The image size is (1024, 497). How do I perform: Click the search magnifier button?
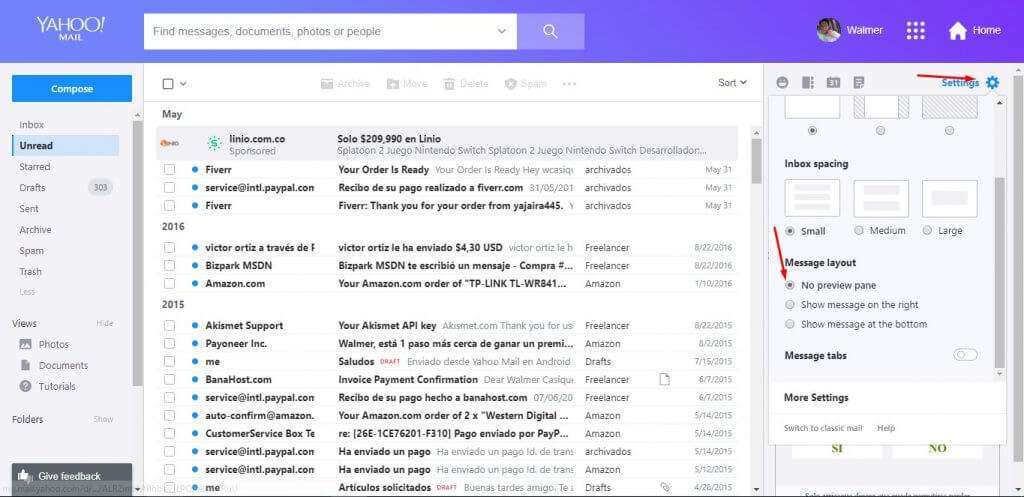click(x=551, y=31)
